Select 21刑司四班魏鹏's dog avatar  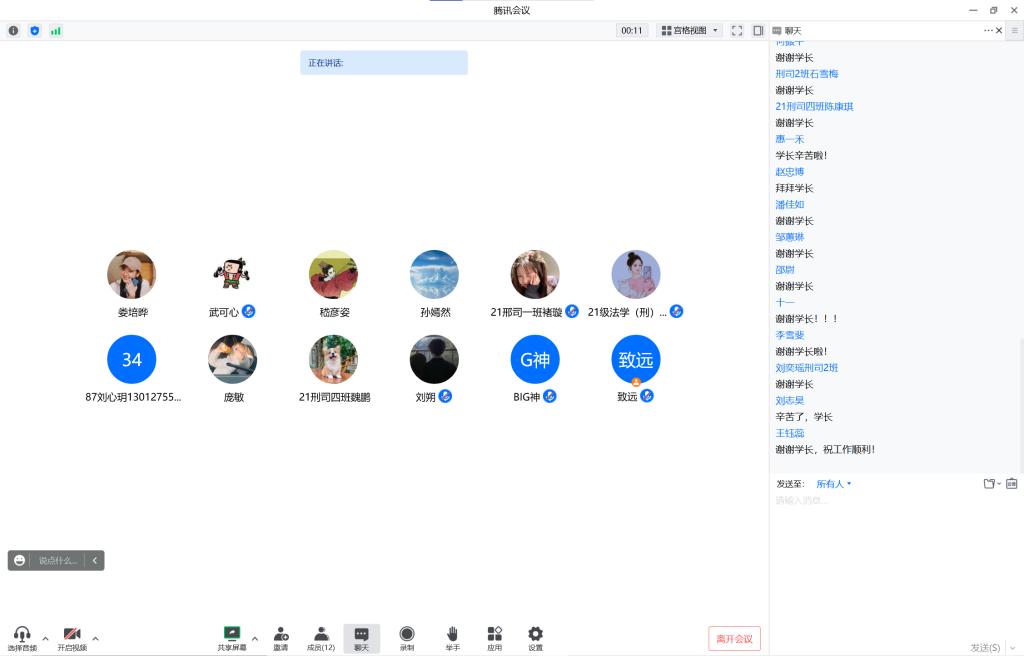pyautogui.click(x=334, y=359)
